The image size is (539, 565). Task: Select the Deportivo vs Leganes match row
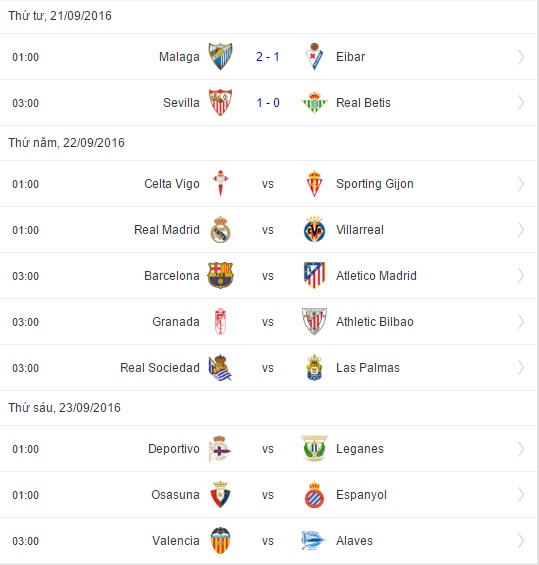click(x=268, y=449)
